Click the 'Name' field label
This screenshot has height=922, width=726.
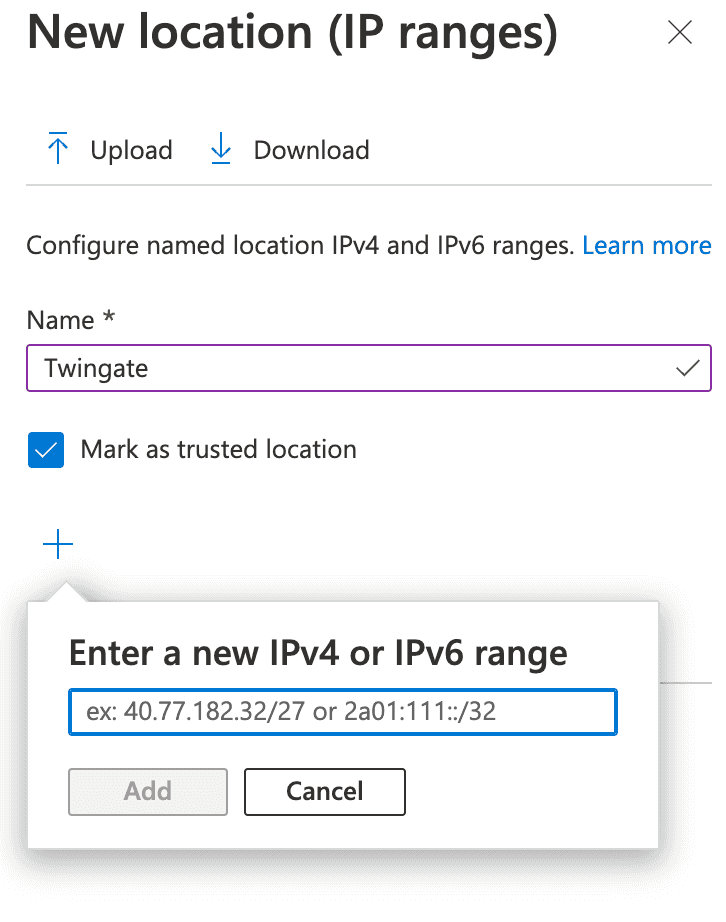[x=58, y=320]
